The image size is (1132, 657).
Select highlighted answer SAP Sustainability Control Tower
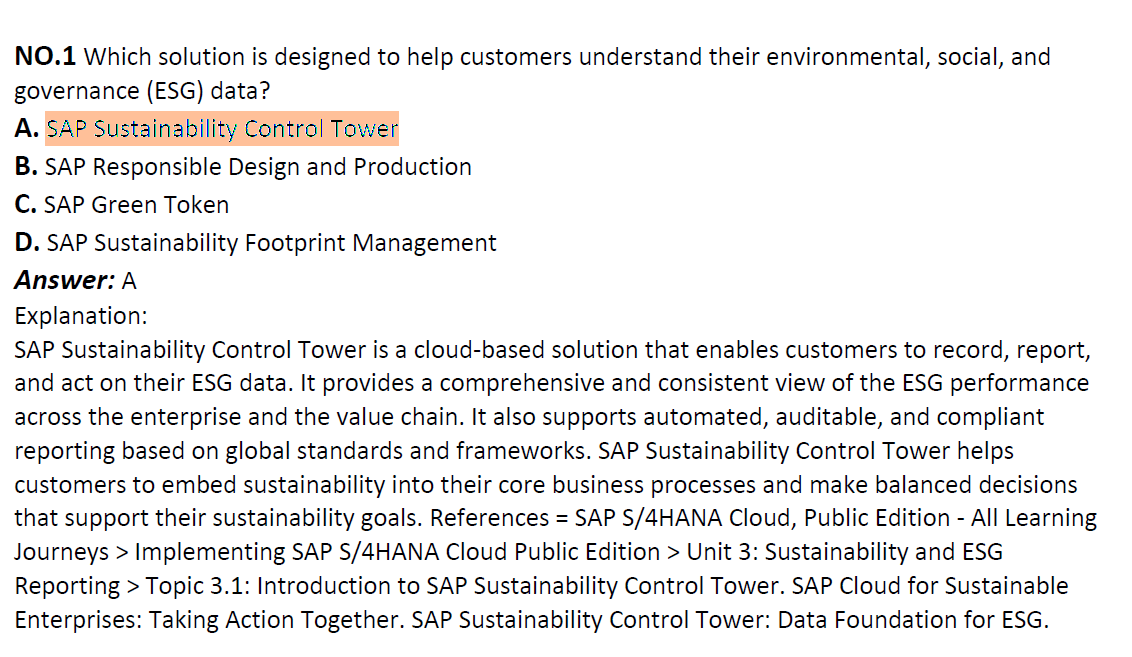(x=222, y=129)
